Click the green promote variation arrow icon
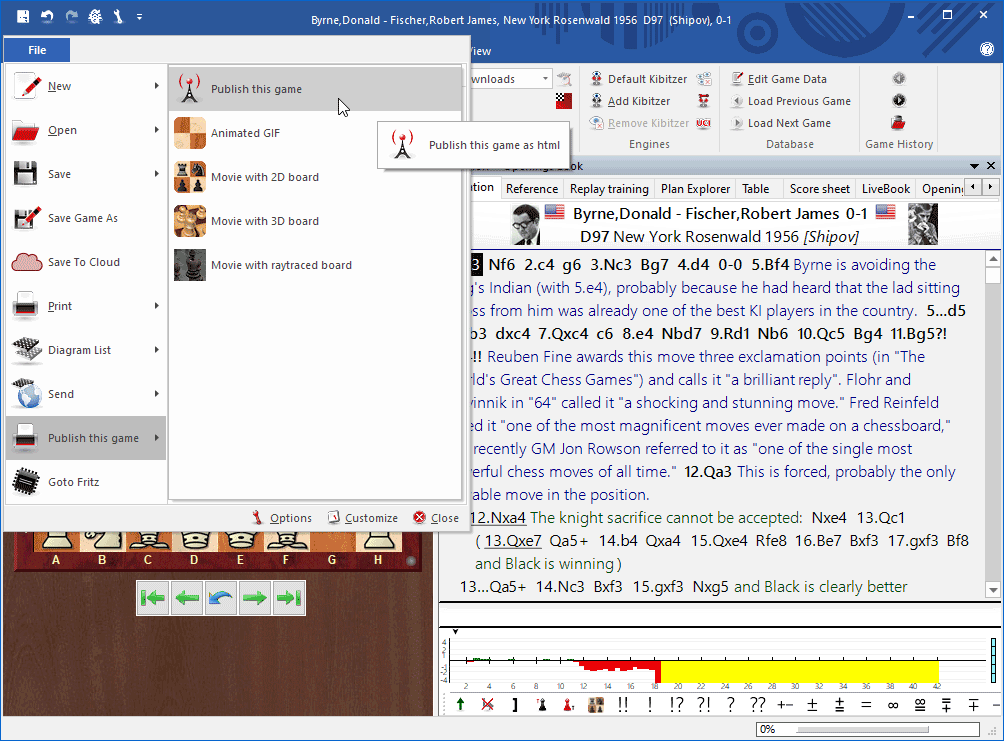This screenshot has height=741, width=1004. point(460,705)
